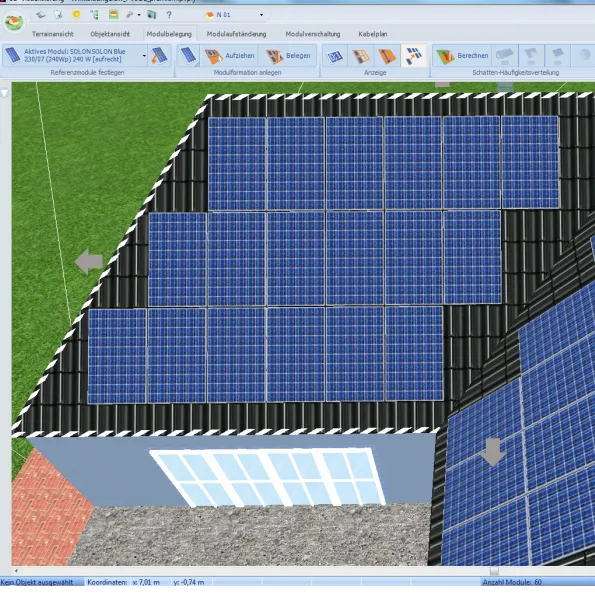Click the Belegen button

pyautogui.click(x=288, y=56)
